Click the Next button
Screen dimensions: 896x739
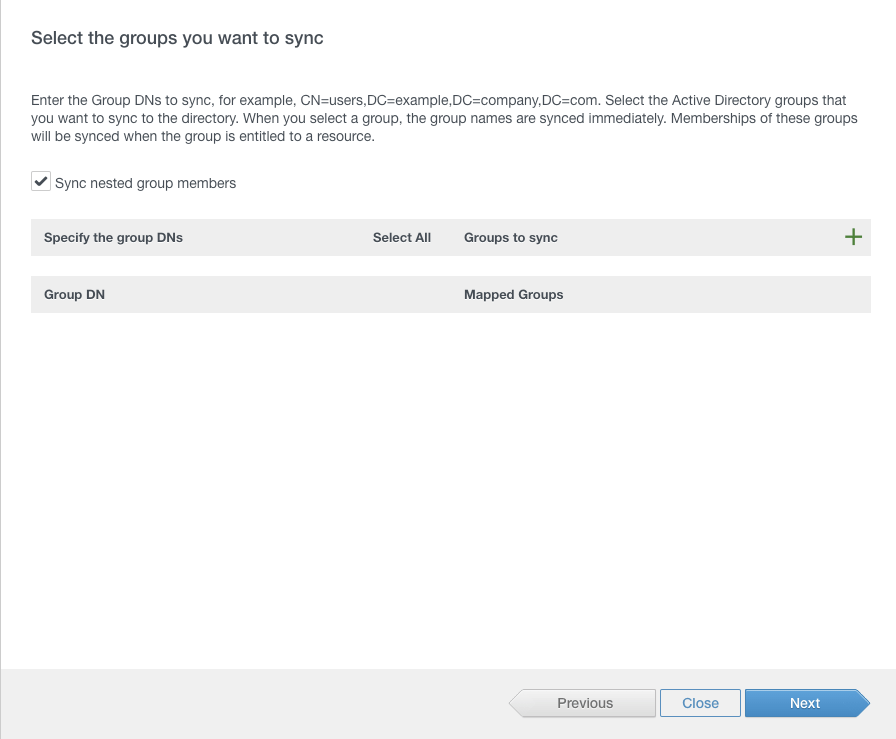pos(804,703)
